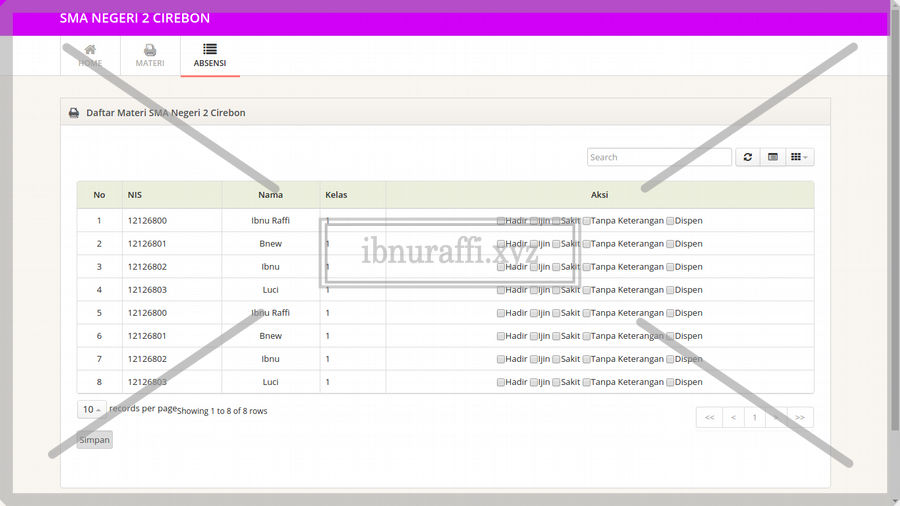The height and width of the screenshot is (506, 900).
Task: Go to first page with << button
Action: tap(709, 417)
